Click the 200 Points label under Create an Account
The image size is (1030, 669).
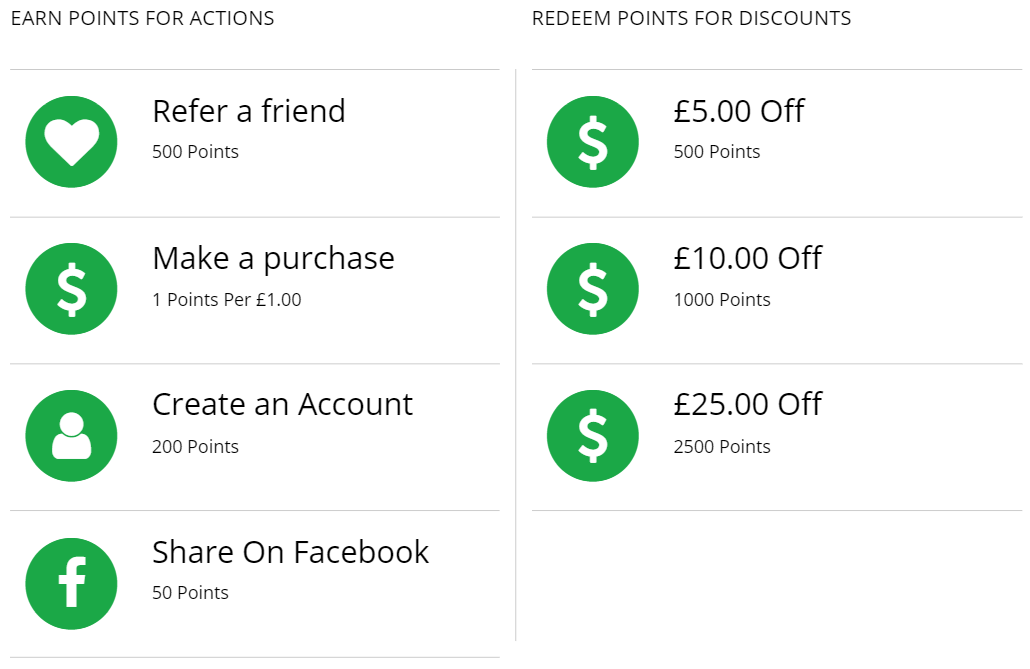click(x=195, y=447)
